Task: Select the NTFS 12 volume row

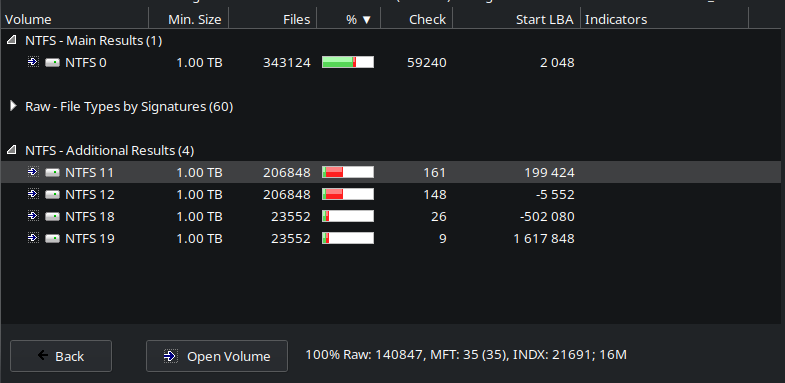Action: (x=391, y=194)
